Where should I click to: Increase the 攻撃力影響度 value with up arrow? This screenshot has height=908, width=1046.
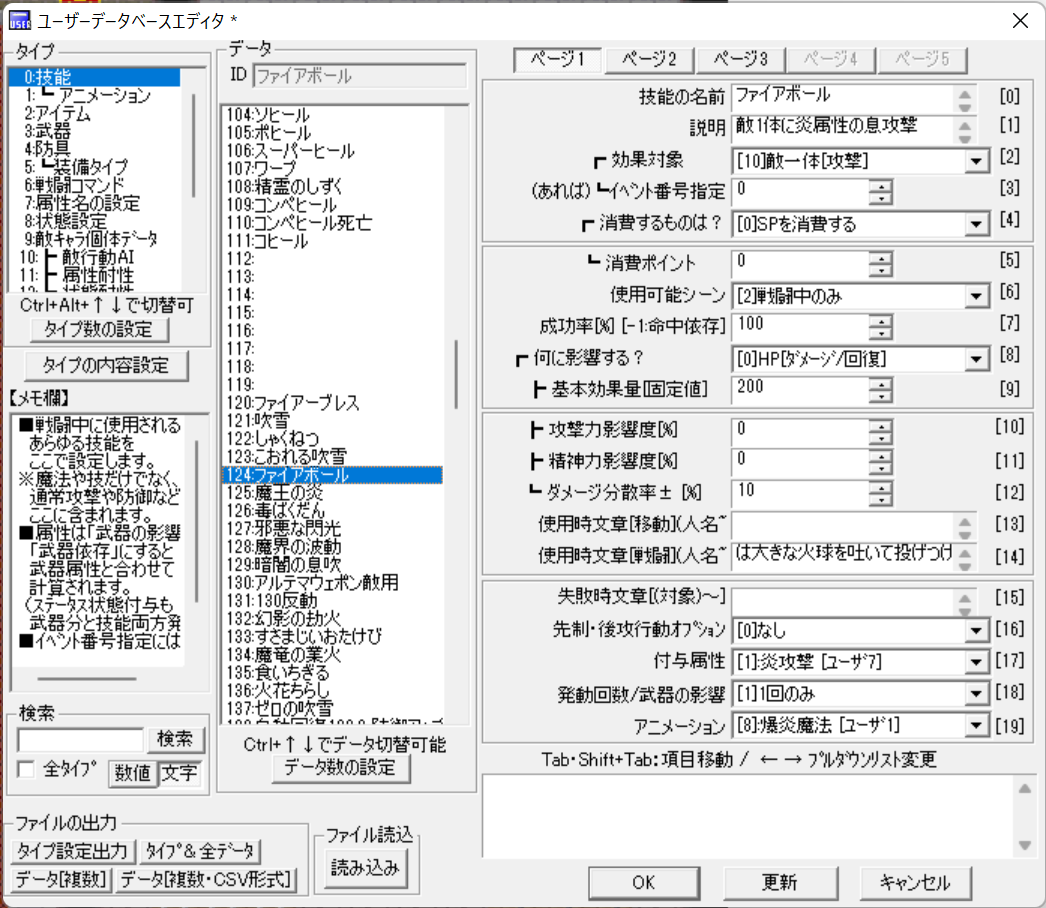(x=881, y=426)
